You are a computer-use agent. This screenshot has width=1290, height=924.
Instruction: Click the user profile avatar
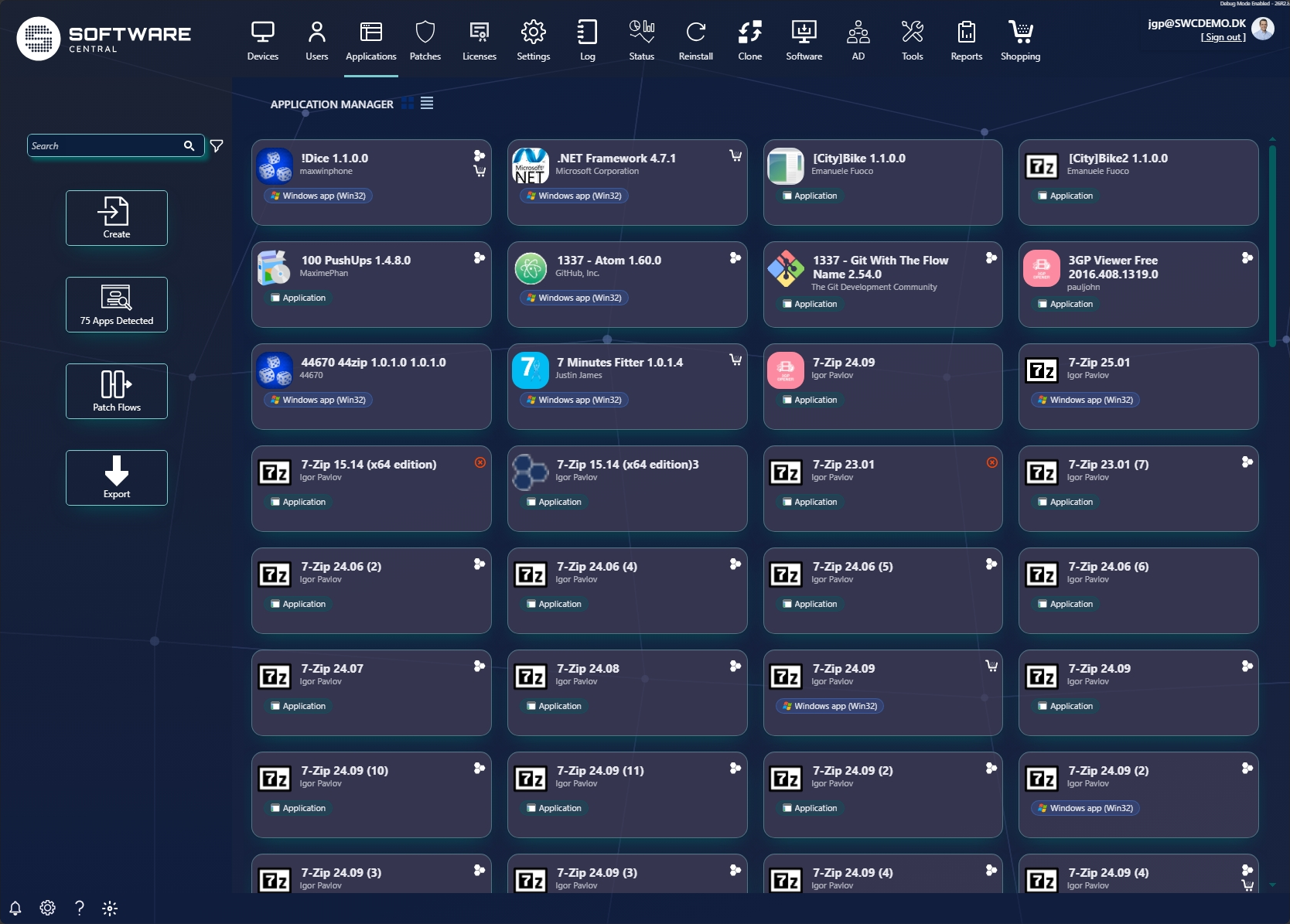1263,29
